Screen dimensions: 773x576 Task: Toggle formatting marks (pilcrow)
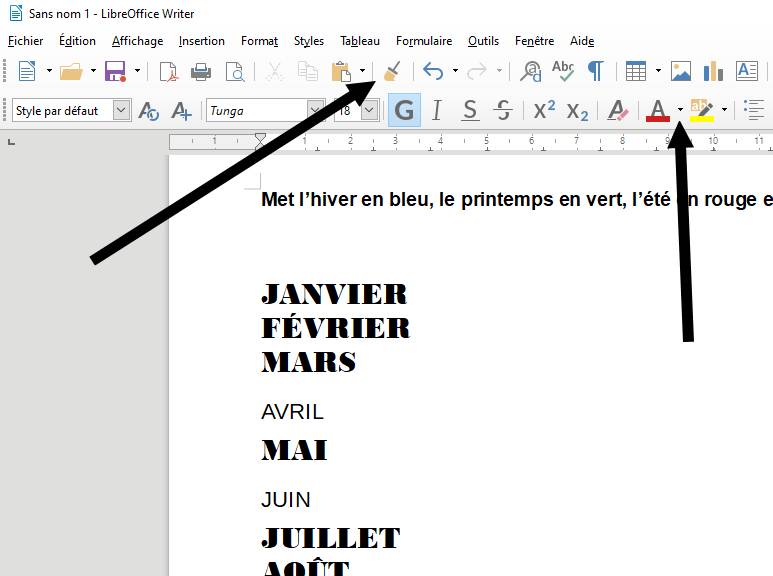pyautogui.click(x=595, y=71)
